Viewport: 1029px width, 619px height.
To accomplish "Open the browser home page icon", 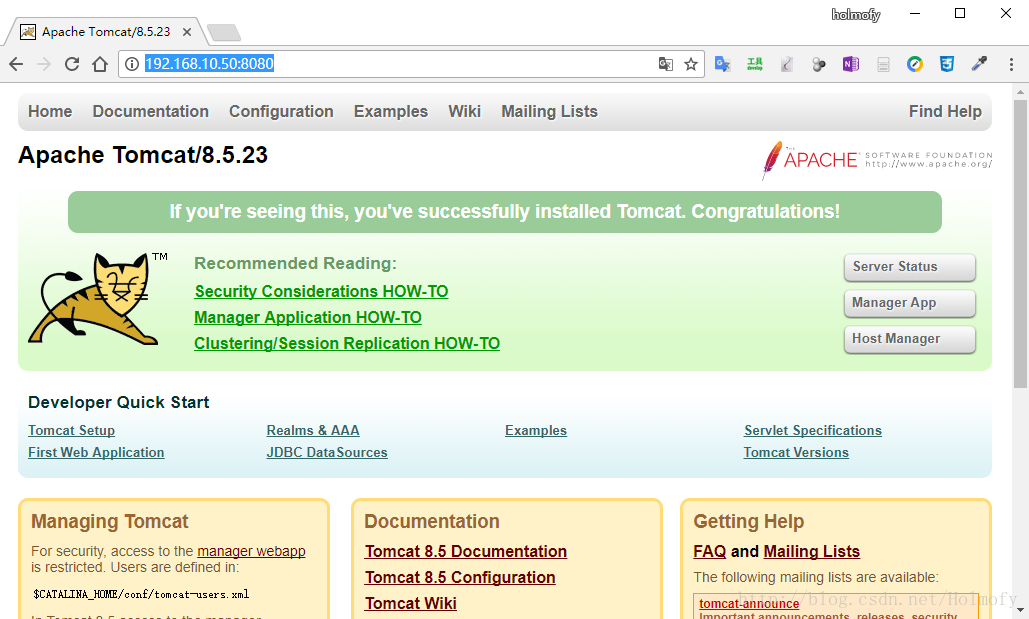I will [100, 64].
